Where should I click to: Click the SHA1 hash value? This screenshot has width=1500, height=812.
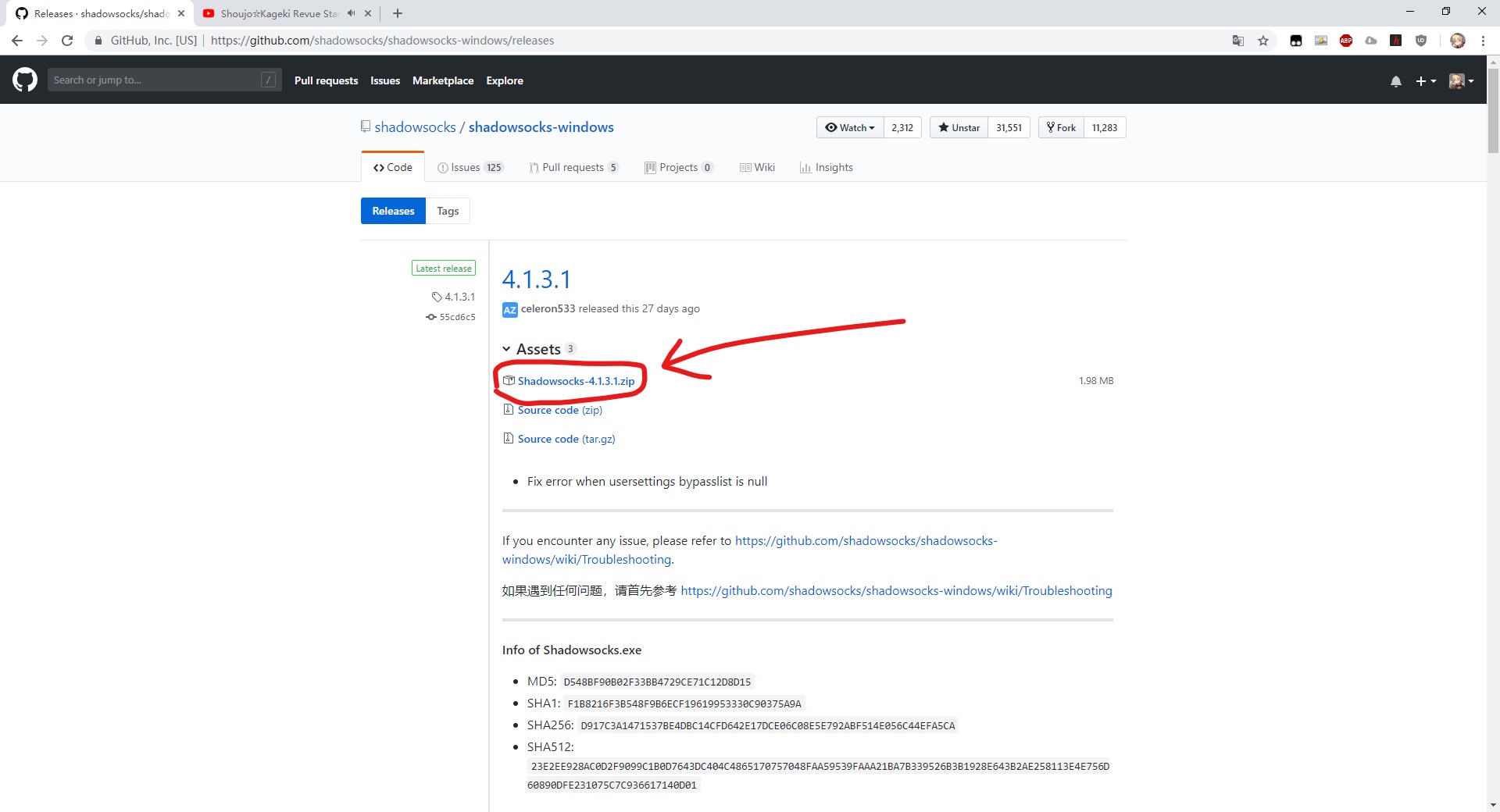[684, 703]
